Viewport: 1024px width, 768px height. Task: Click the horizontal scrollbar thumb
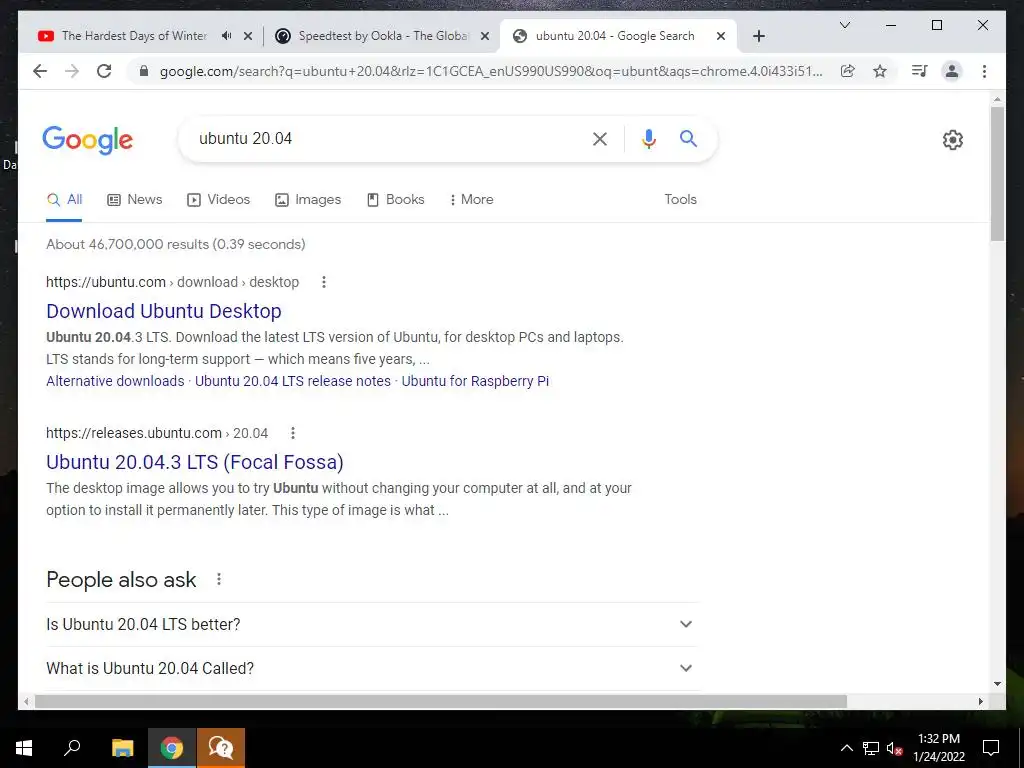click(441, 701)
